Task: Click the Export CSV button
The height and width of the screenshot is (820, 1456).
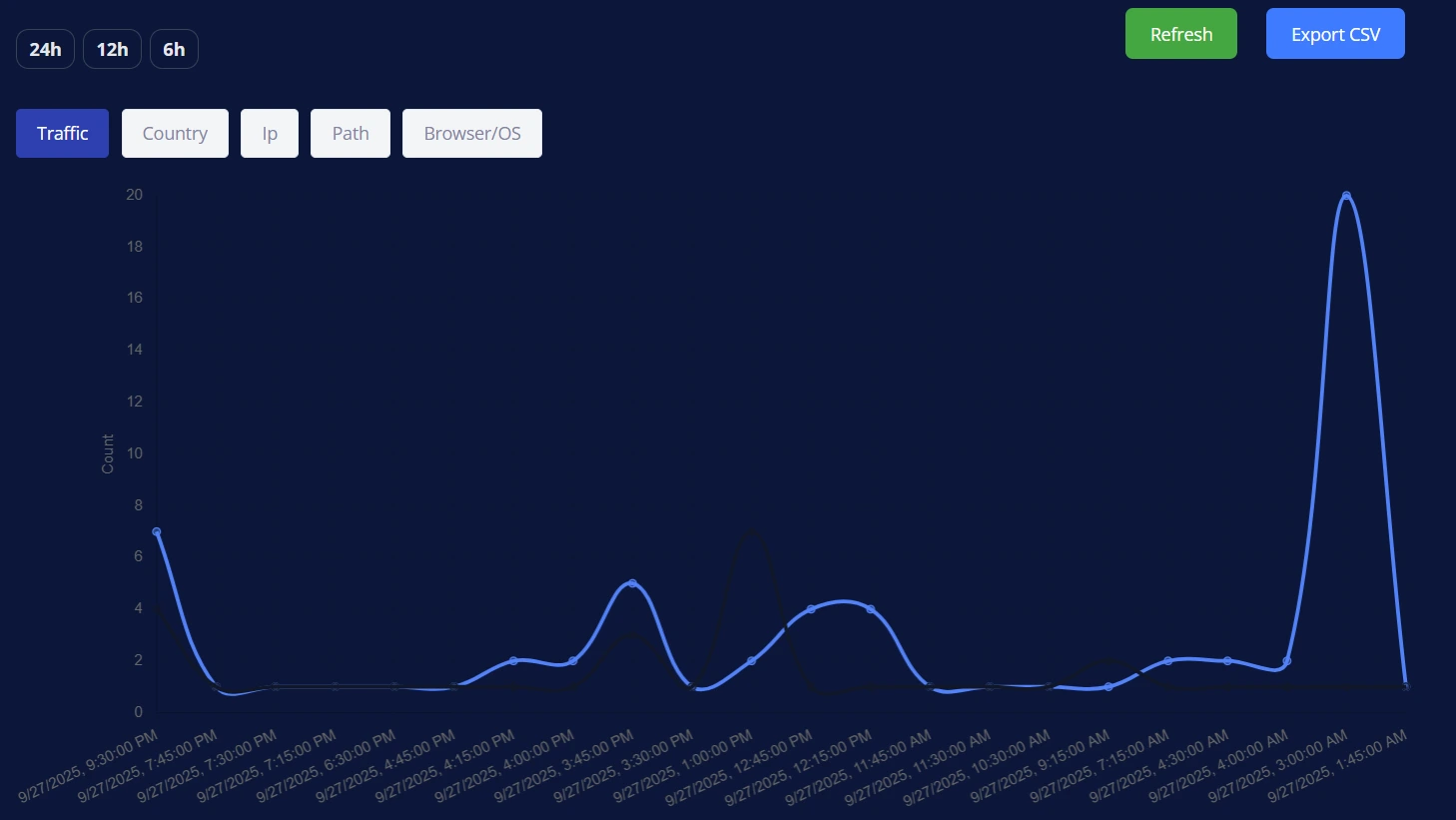Action: [1335, 34]
